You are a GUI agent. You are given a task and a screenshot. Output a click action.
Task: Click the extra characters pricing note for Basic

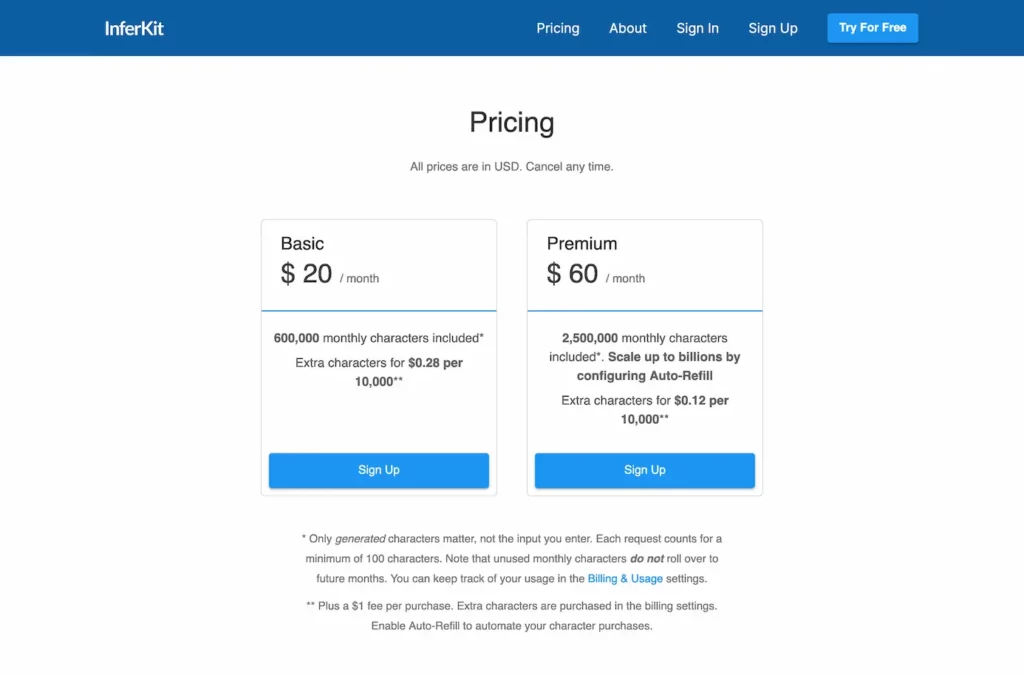(378, 372)
